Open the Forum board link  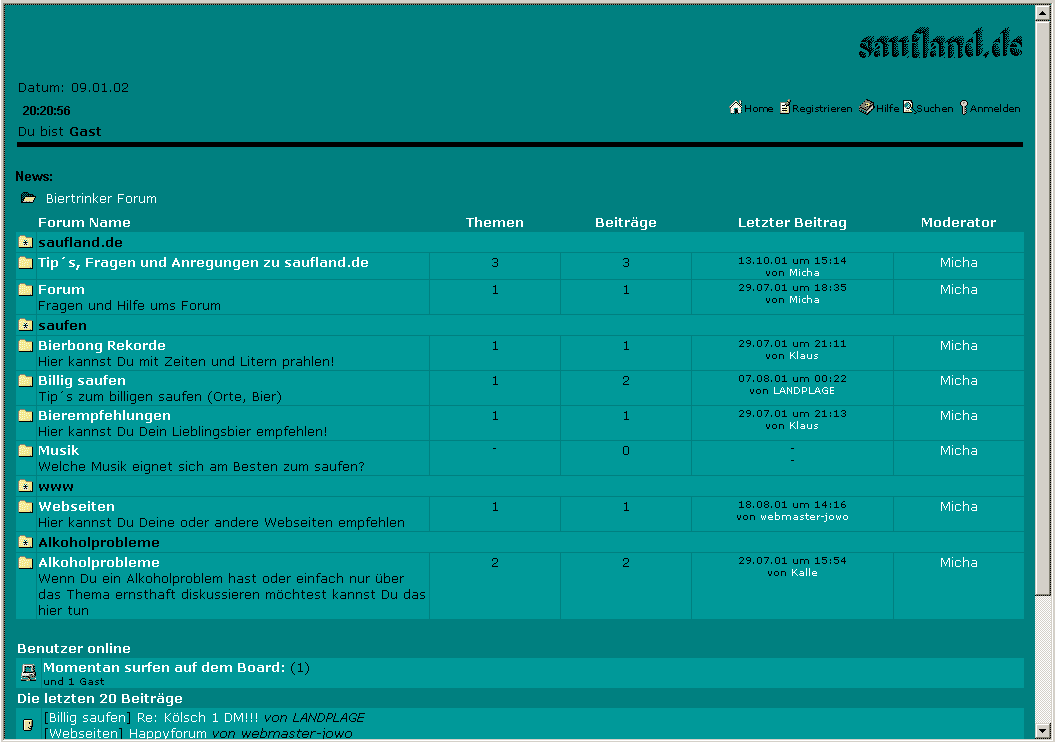(x=61, y=289)
